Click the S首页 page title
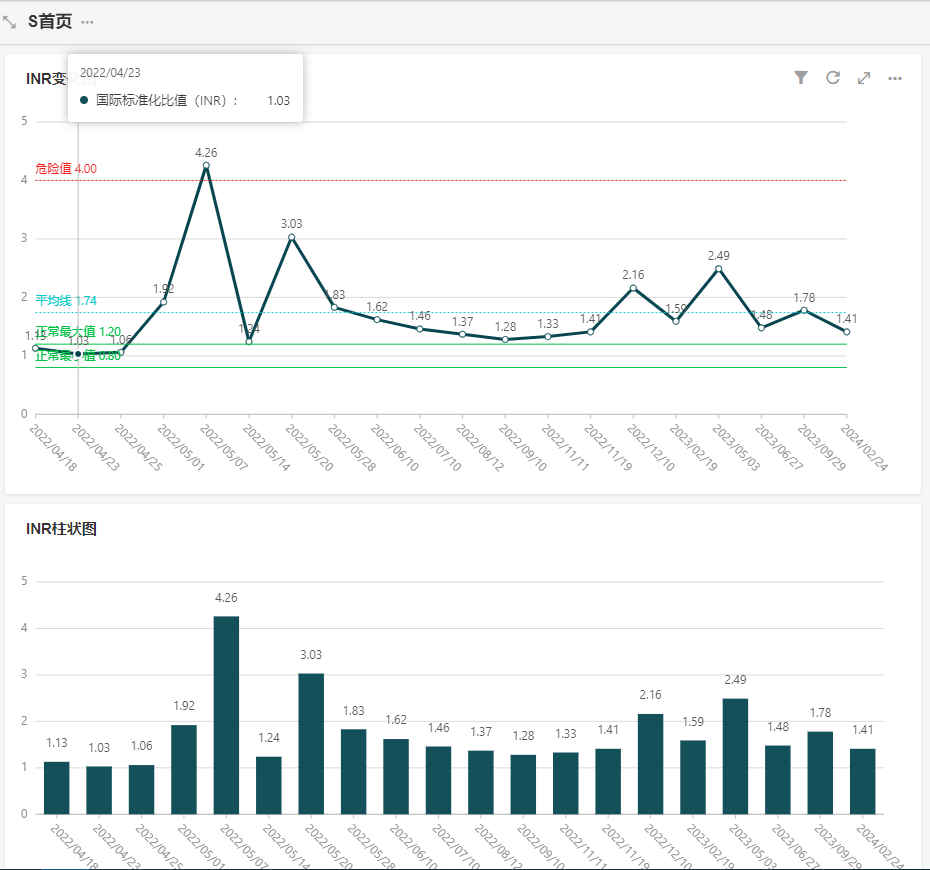The image size is (930, 870). point(50,22)
